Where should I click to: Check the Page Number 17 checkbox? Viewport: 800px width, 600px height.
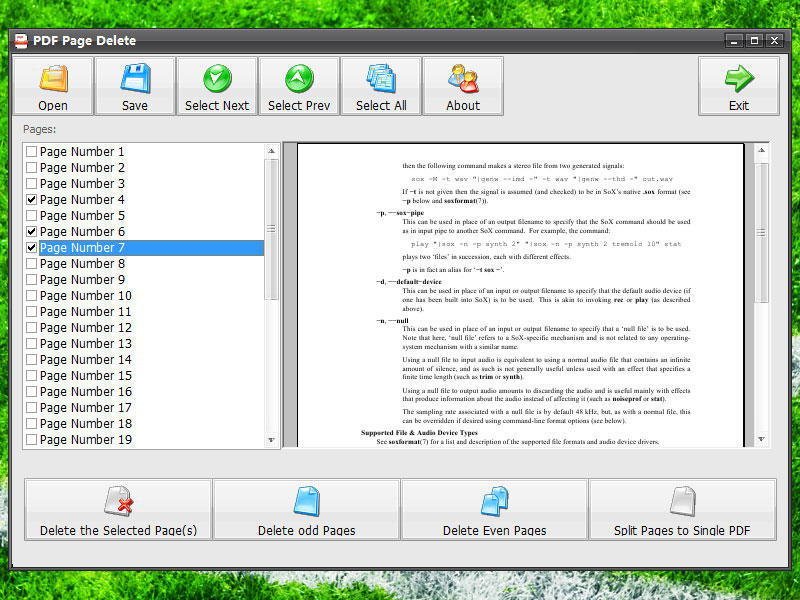[32, 408]
